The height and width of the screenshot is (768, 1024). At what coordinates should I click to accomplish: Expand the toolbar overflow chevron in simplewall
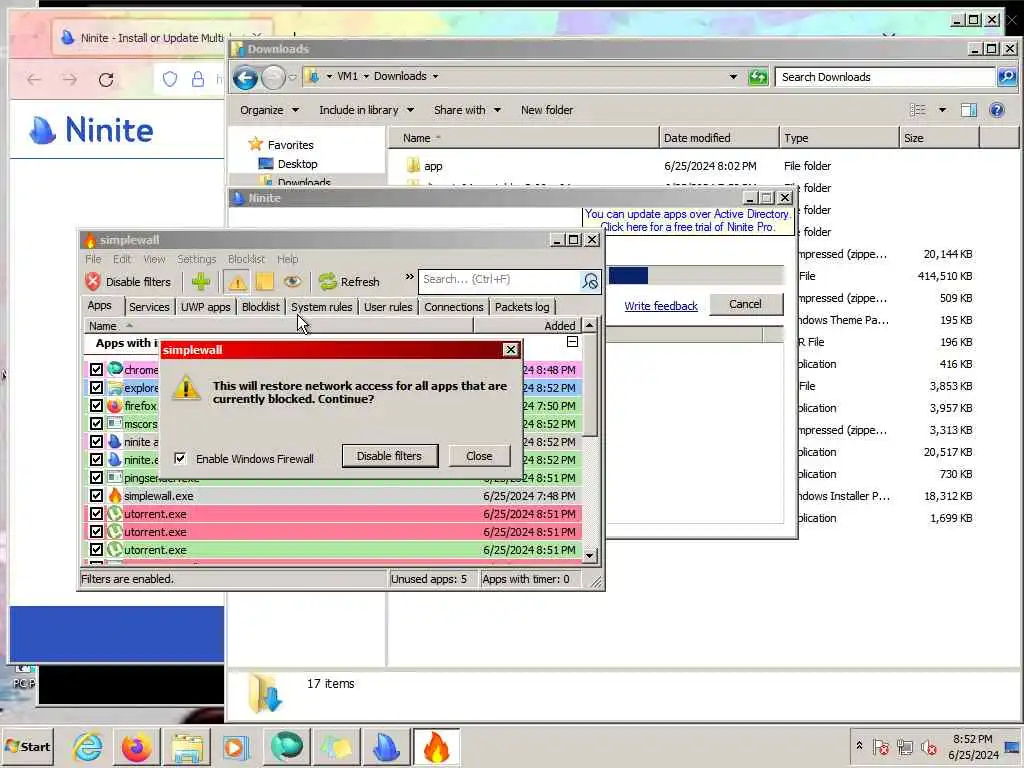point(409,277)
